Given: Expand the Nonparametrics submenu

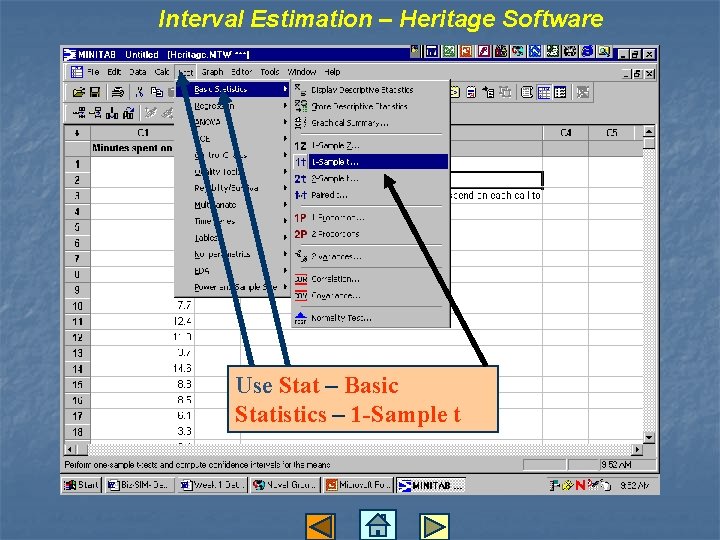Looking at the screenshot, I should pos(232,254).
